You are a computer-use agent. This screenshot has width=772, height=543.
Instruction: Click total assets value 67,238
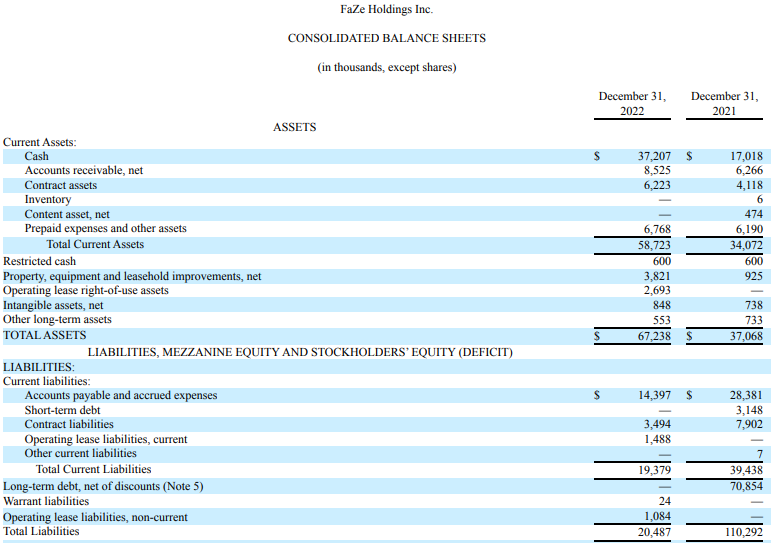[x=654, y=337]
